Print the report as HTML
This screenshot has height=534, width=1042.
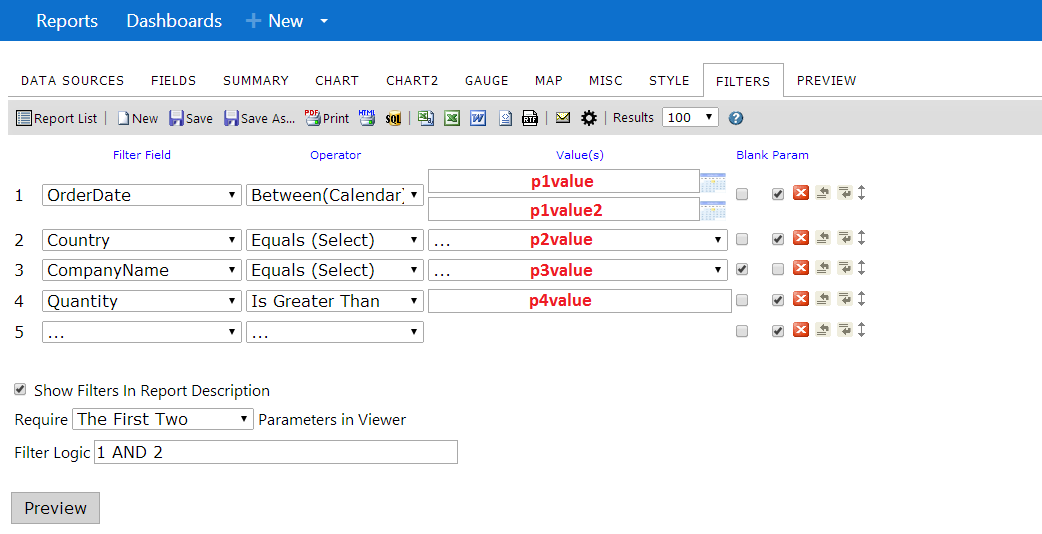coord(367,118)
